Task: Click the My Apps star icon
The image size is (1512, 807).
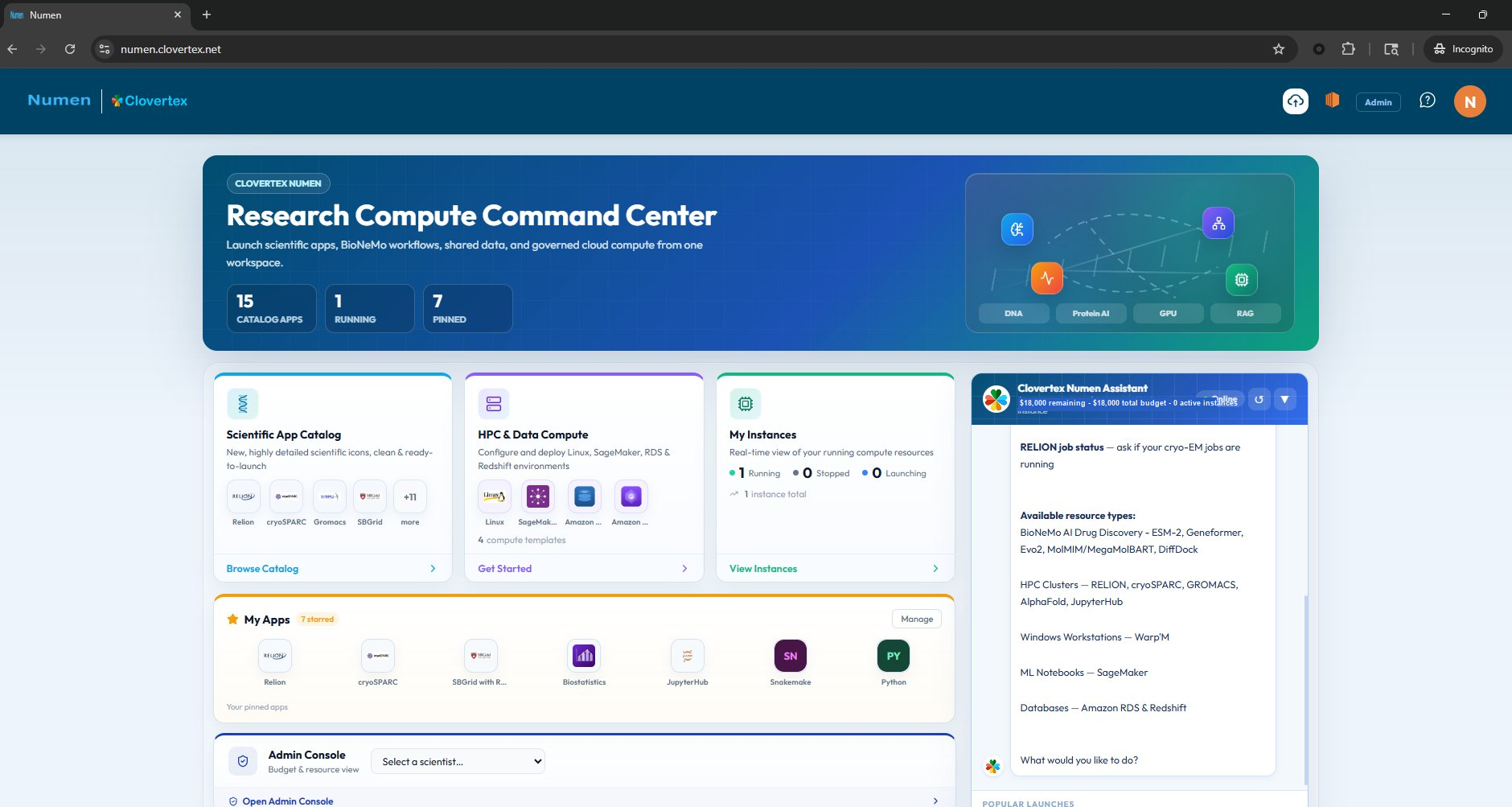Action: pos(232,620)
